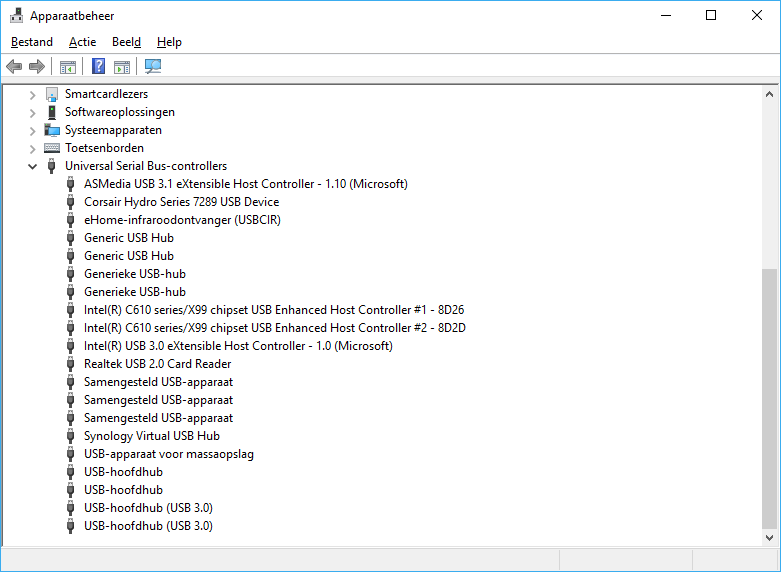Viewport: 781px width, 572px height.
Task: Click the Forward arrow toolbar icon
Action: pos(37,66)
